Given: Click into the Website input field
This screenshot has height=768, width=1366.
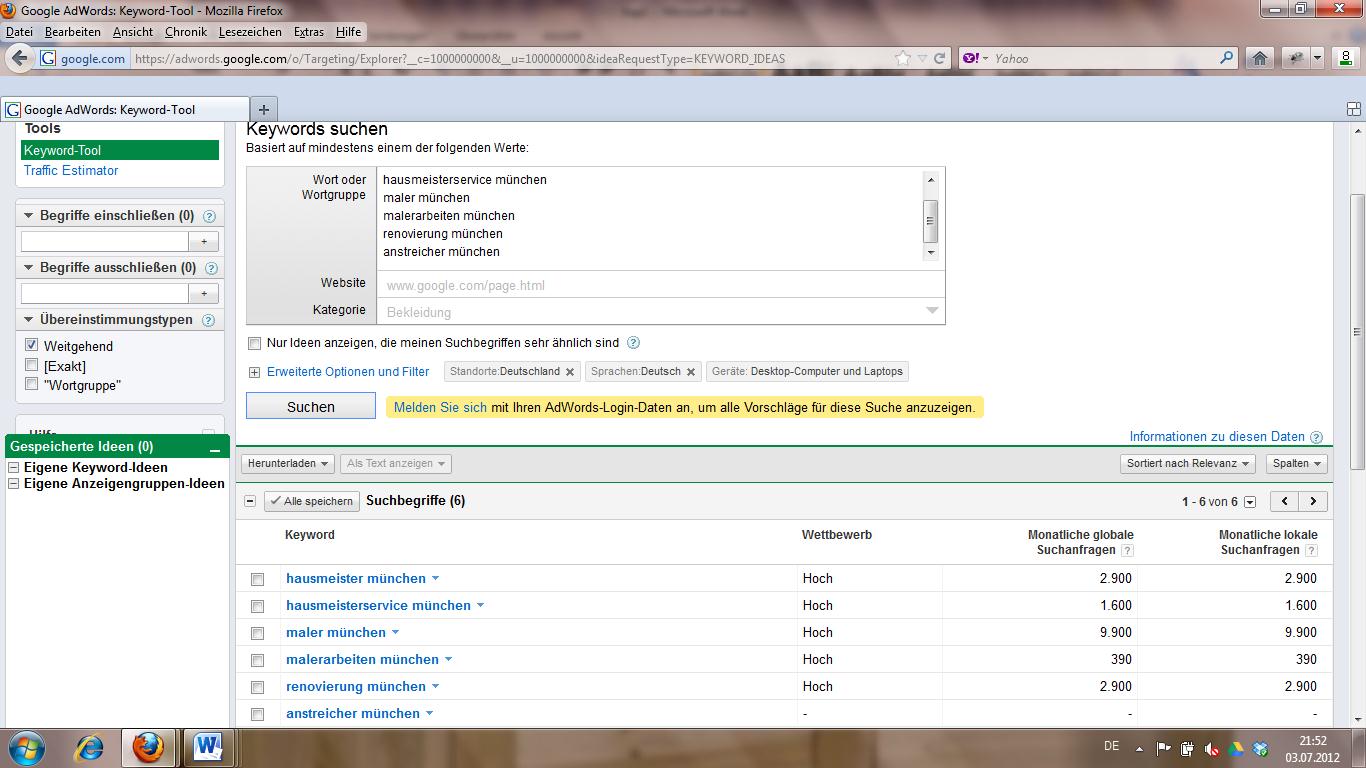Looking at the screenshot, I should (x=661, y=285).
